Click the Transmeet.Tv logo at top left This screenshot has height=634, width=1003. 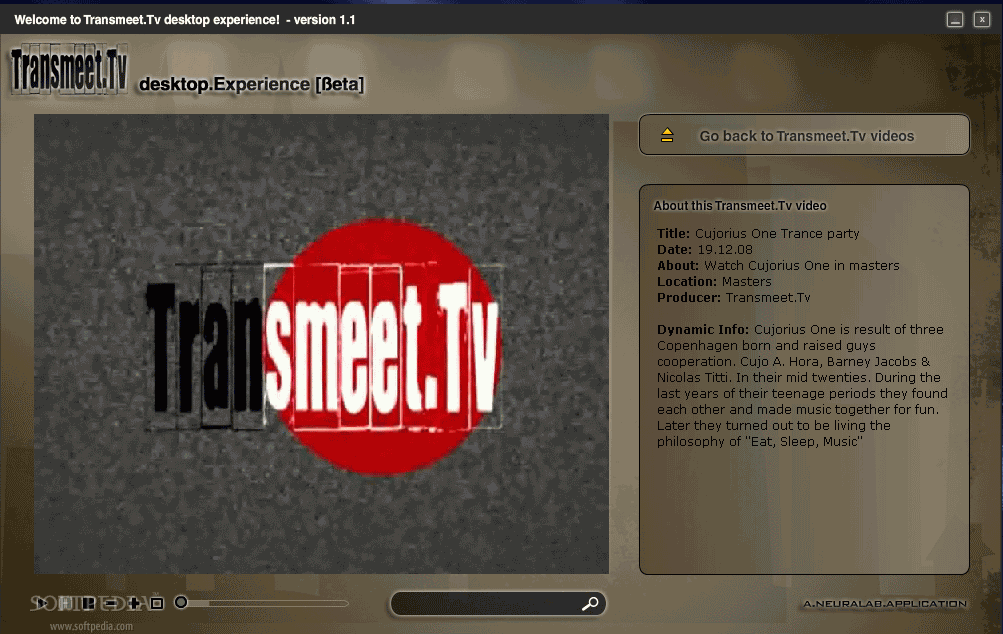69,70
